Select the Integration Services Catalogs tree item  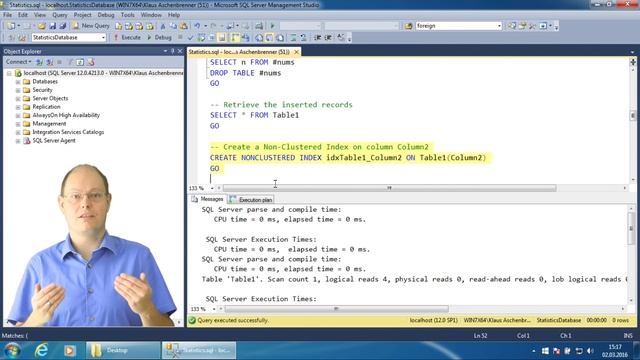tap(68, 132)
